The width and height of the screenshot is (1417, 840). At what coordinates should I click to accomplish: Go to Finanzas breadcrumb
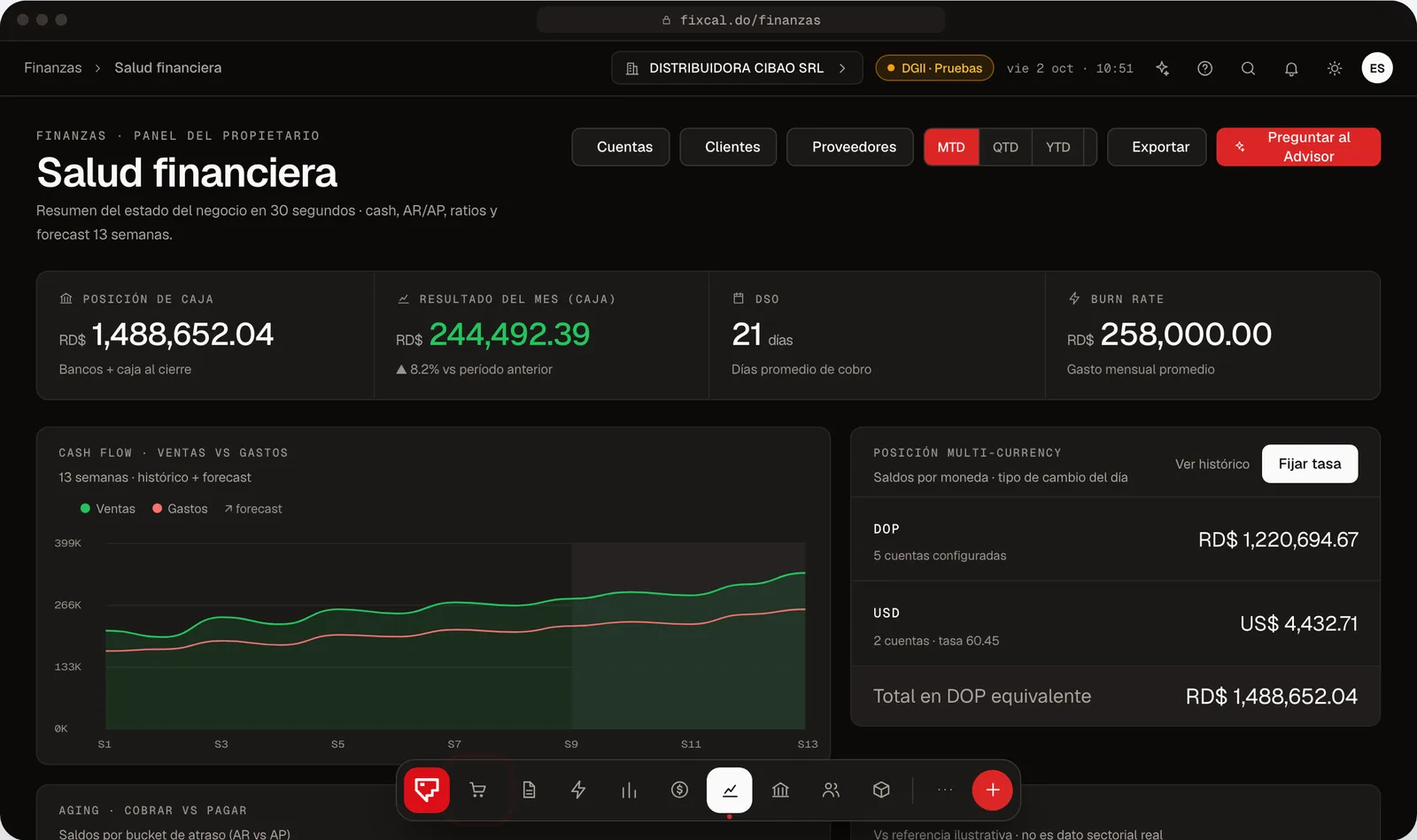click(53, 68)
